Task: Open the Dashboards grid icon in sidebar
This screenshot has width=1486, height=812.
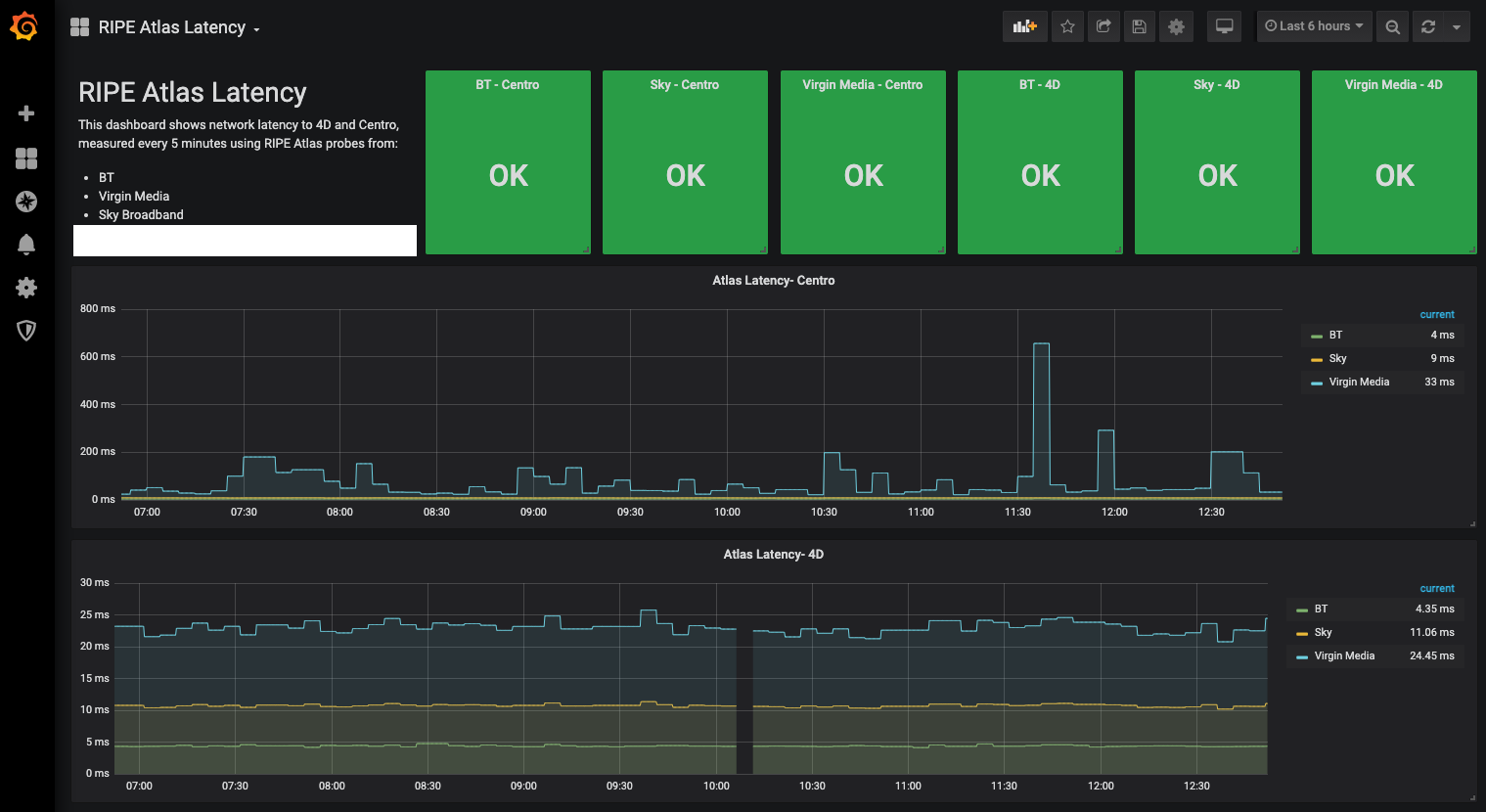Action: pyautogui.click(x=26, y=158)
